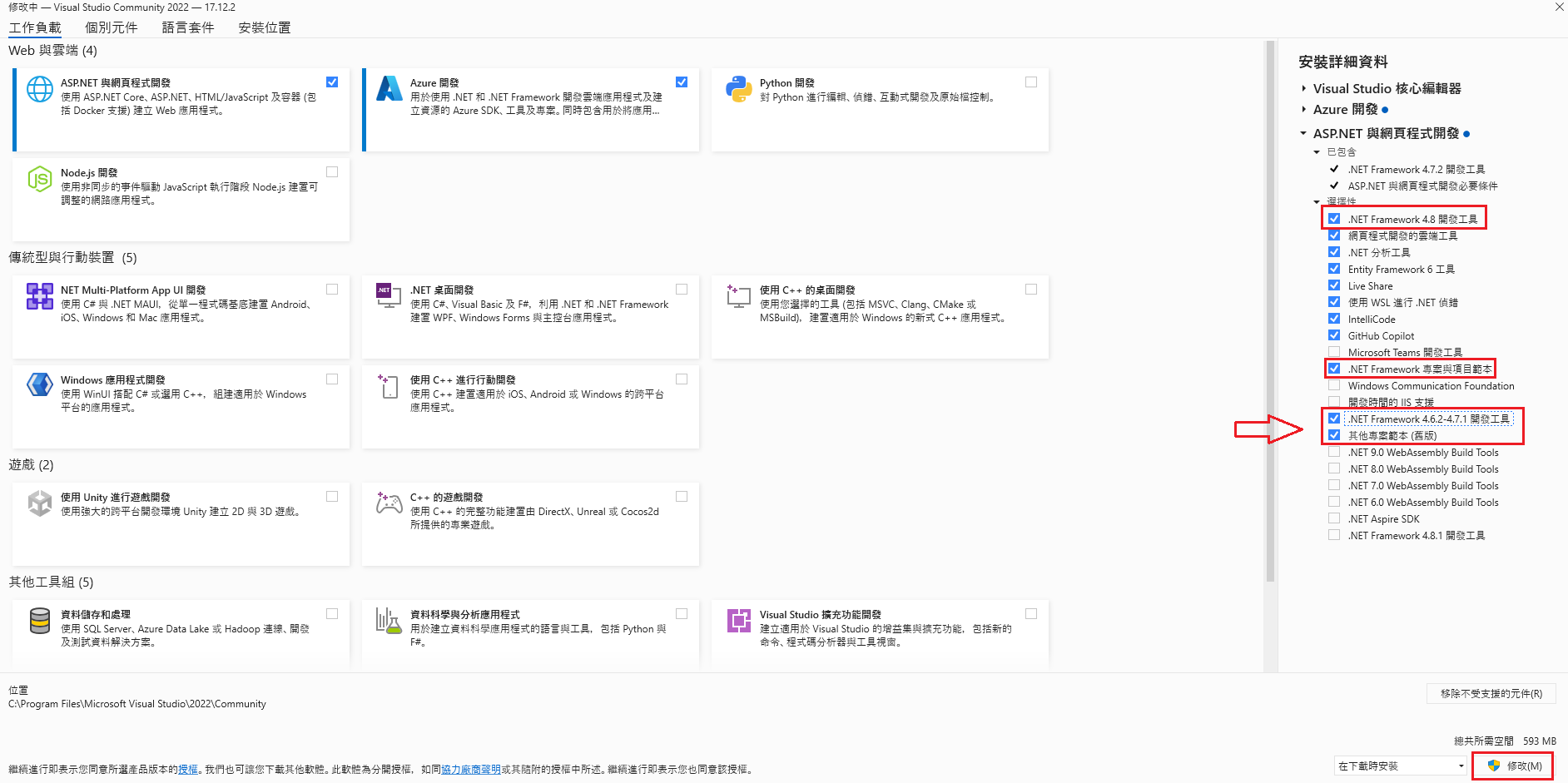
Task: Click the Azure development logo icon
Action: tap(389, 88)
